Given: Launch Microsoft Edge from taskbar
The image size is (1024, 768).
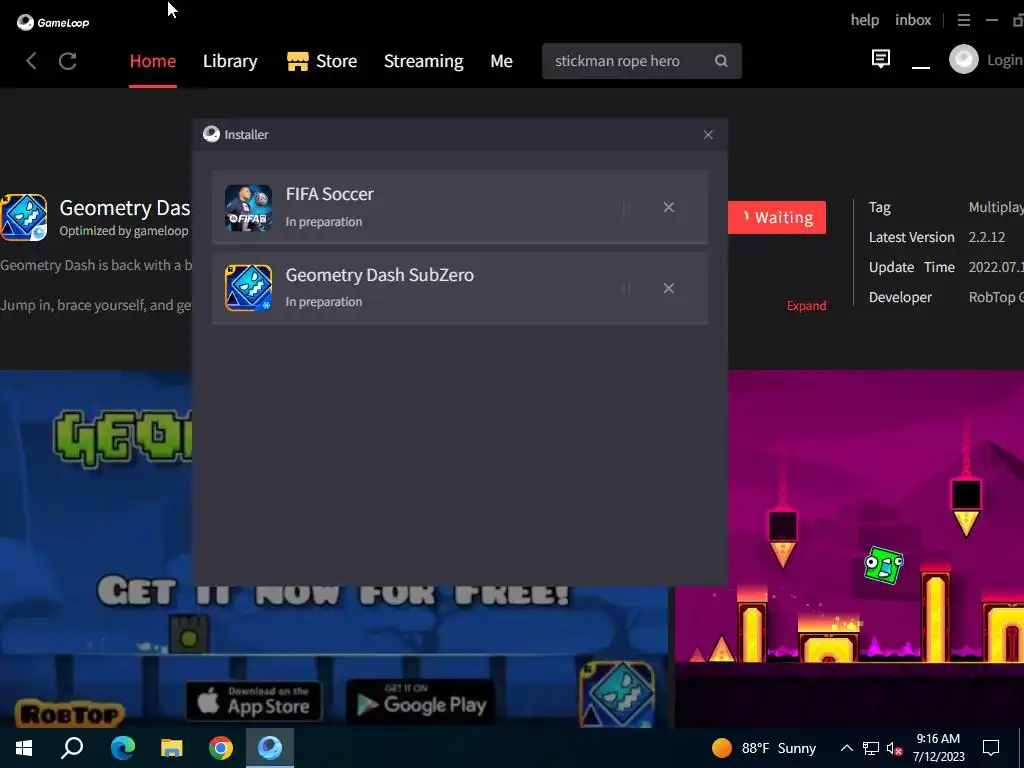Looking at the screenshot, I should tap(122, 748).
